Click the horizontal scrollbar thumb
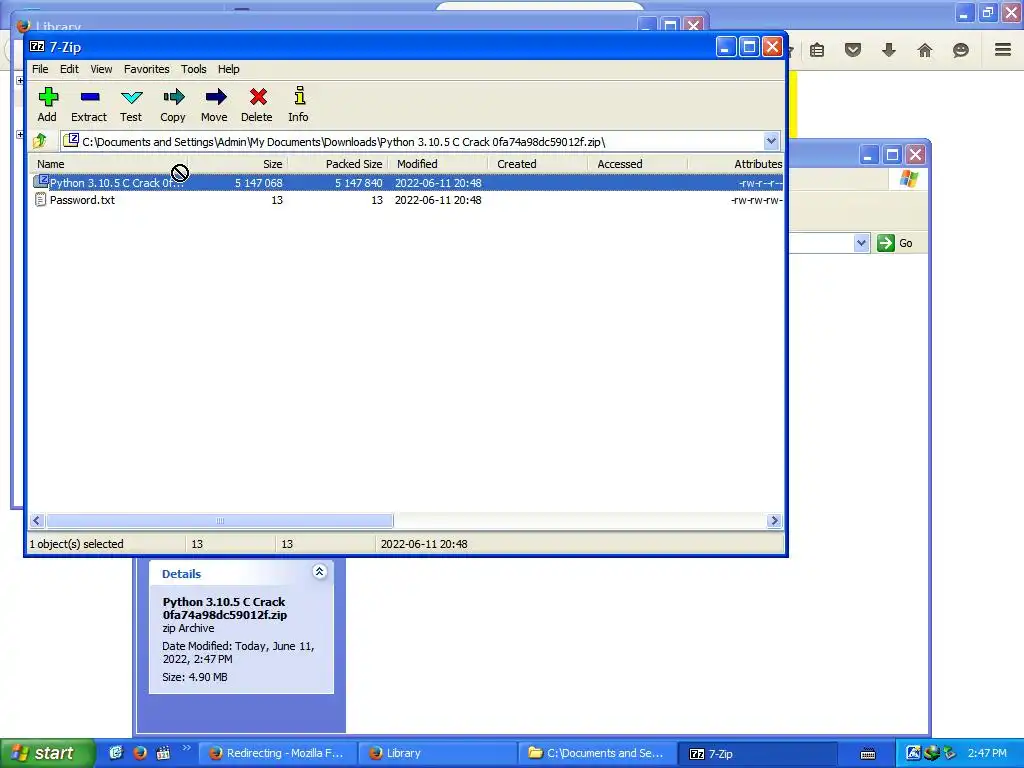This screenshot has height=768, width=1024. pyautogui.click(x=219, y=520)
